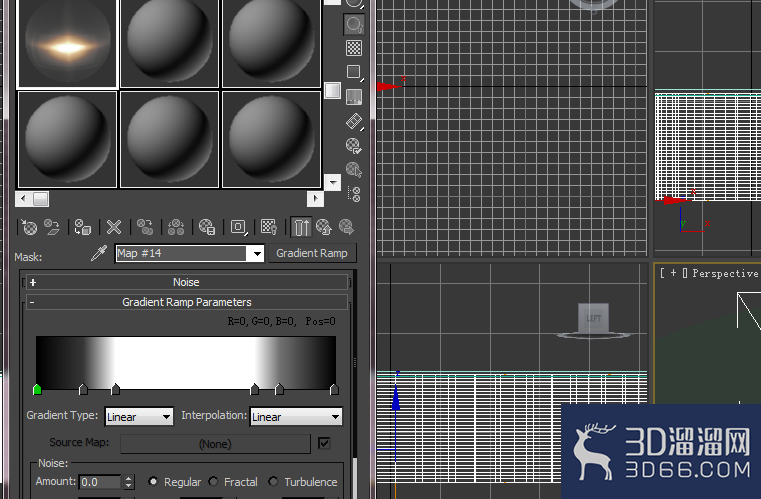Click the vertical sample slots scroll thumb
761x499 pixels.
coord(332,90)
